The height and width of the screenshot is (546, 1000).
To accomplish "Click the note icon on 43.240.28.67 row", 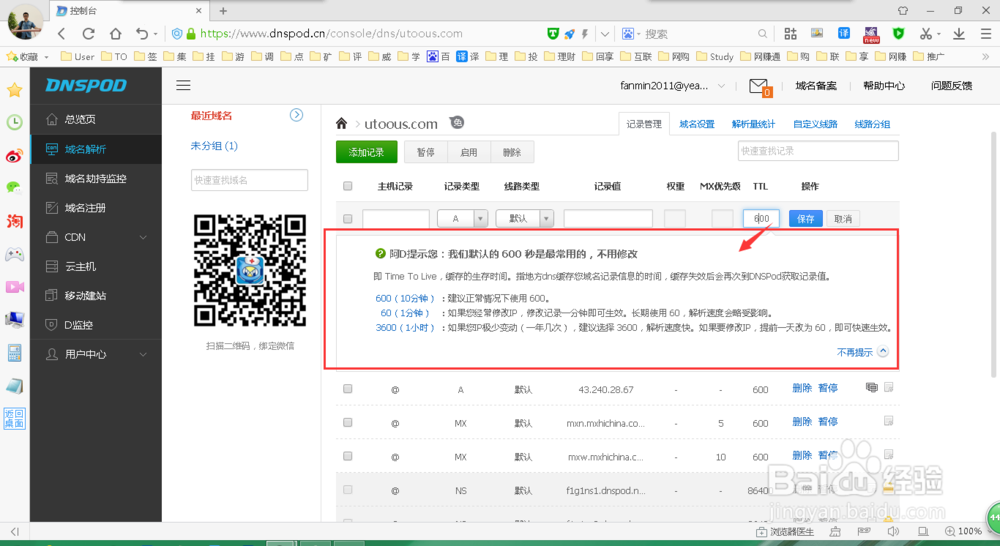I will point(888,387).
